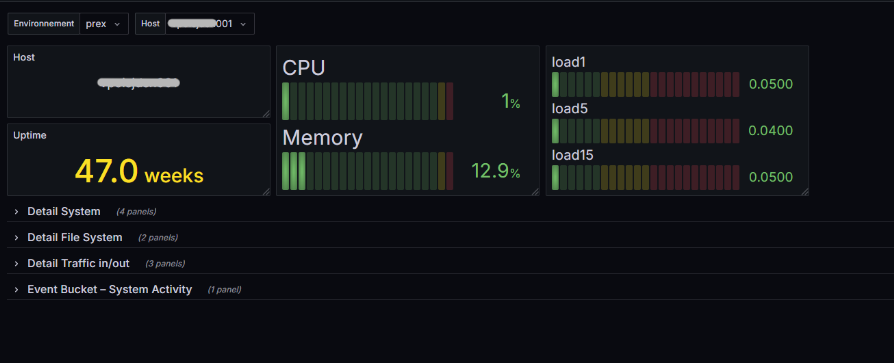
Task: Expand Event Bucket – System Activity row
Action: click(x=109, y=289)
